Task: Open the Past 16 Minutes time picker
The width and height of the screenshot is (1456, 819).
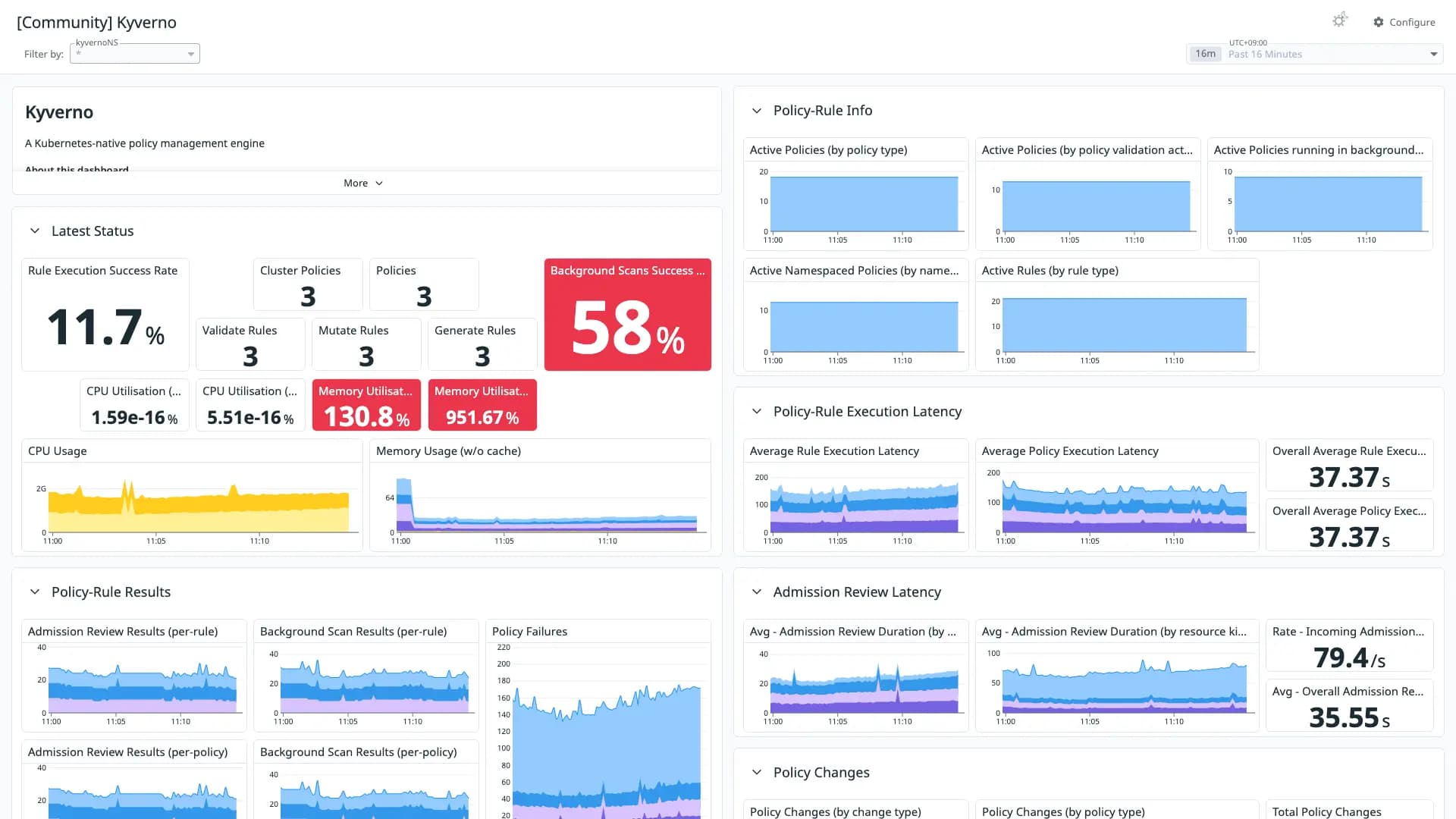Action: 1314,54
